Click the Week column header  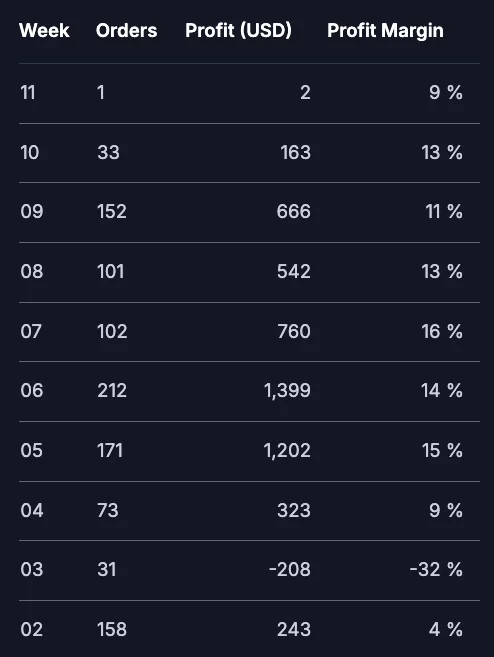coord(44,31)
